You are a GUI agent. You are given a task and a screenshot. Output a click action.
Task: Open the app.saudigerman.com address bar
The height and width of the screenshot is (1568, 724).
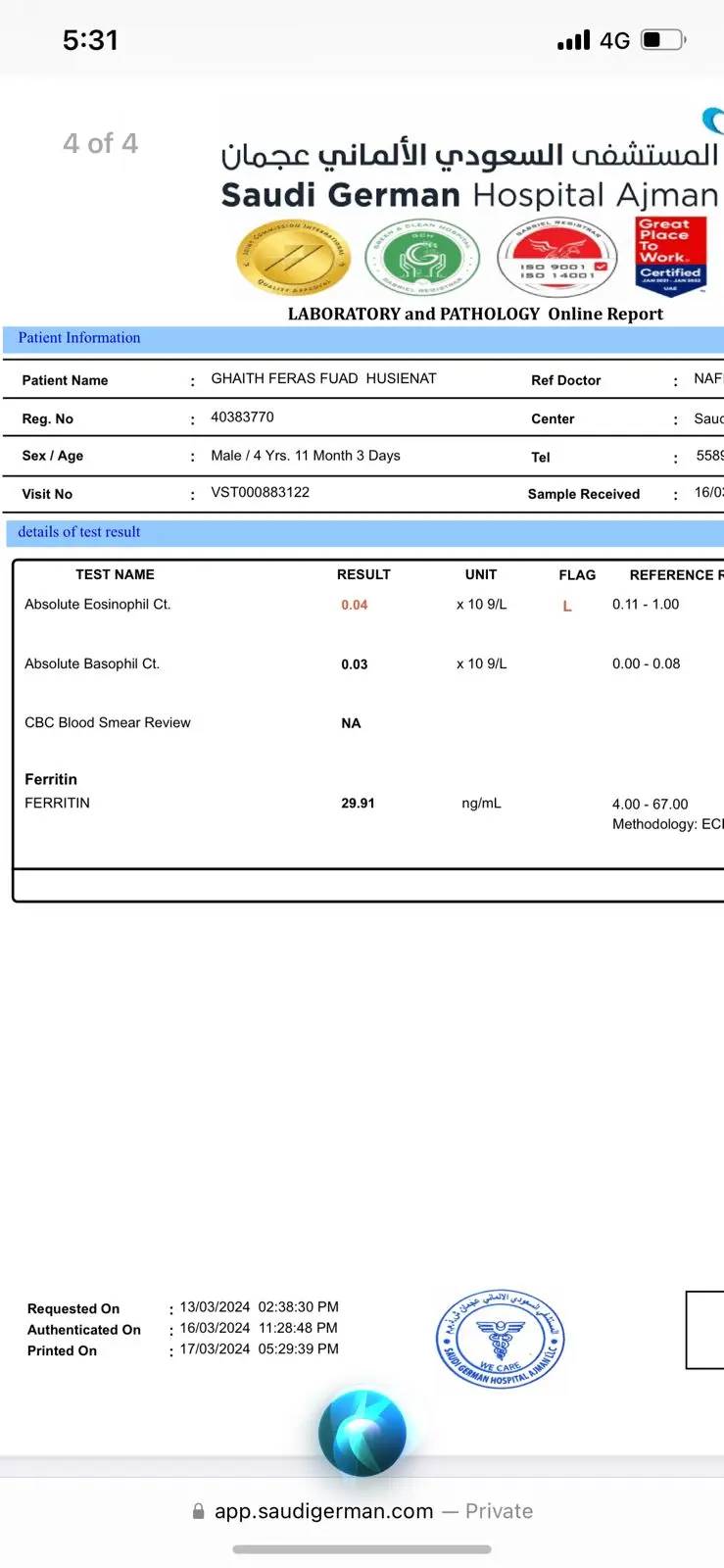[x=362, y=1511]
